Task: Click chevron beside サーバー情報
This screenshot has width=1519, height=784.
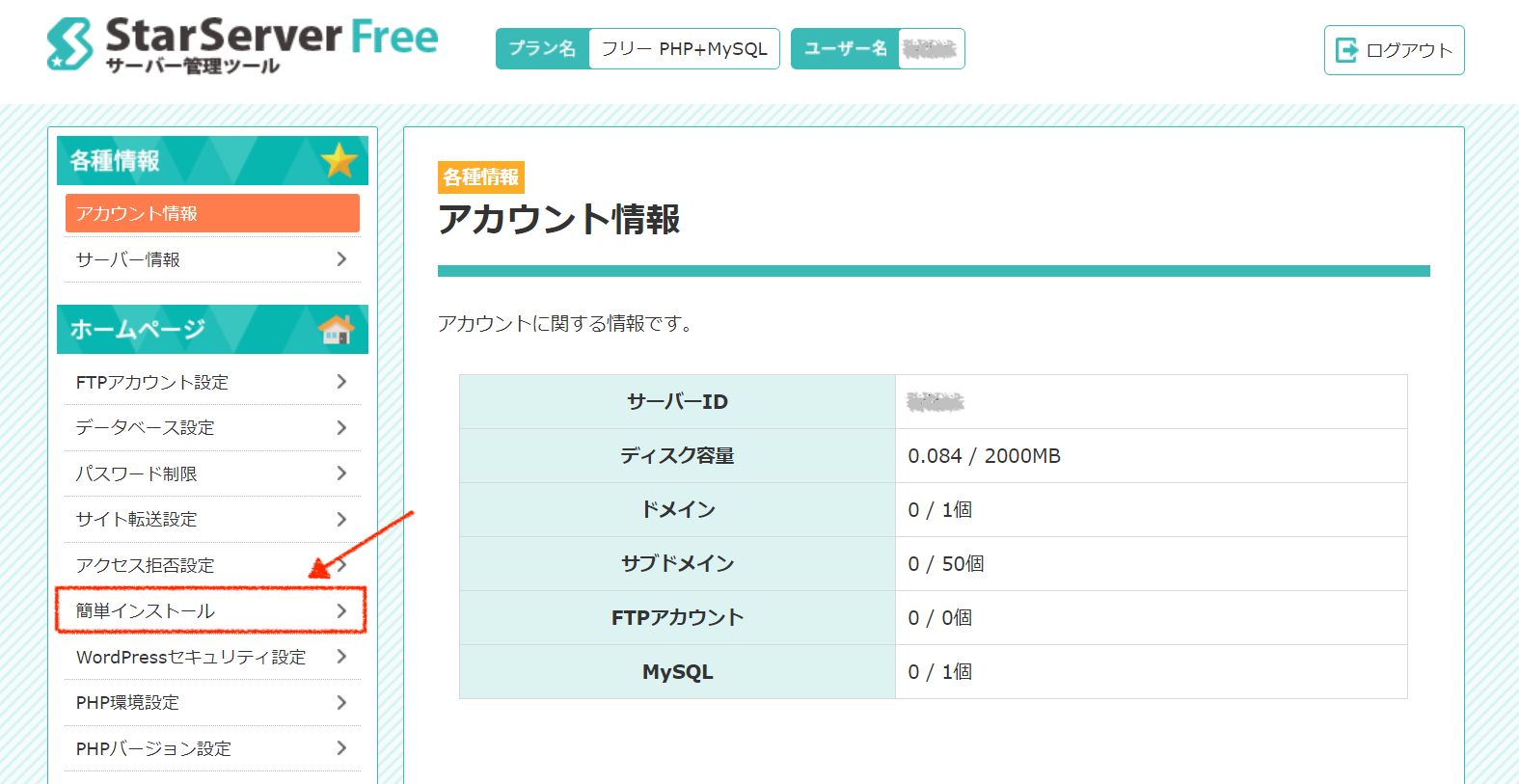Action: tap(341, 258)
